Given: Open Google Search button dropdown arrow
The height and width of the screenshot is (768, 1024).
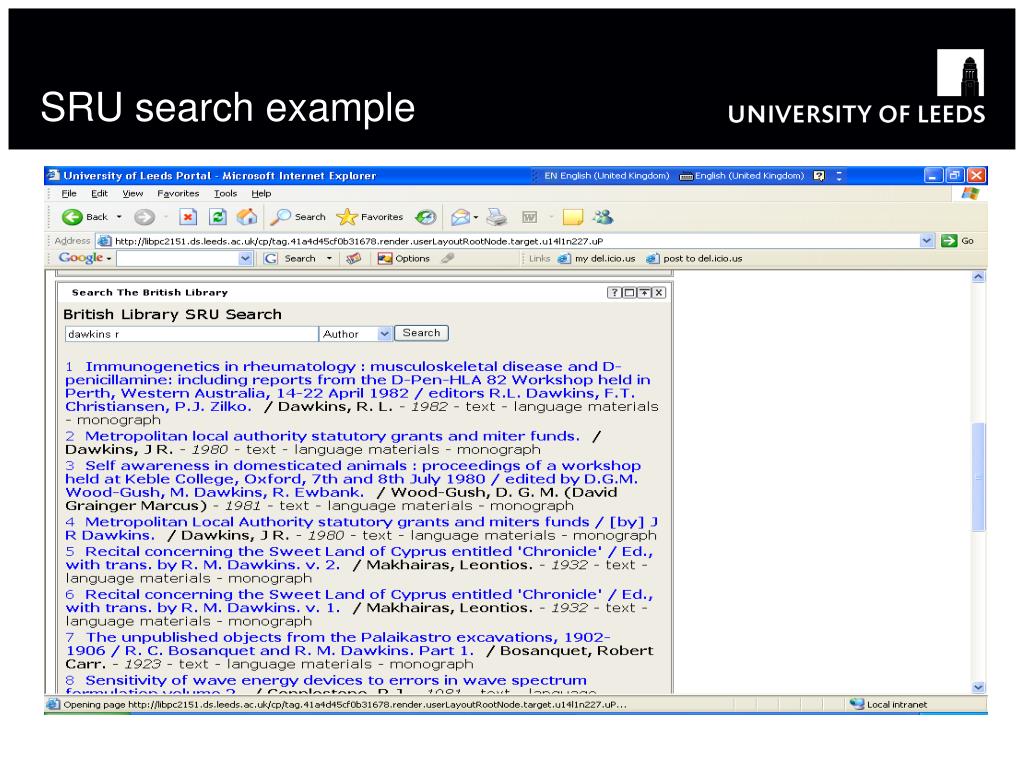Looking at the screenshot, I should click(x=329, y=259).
